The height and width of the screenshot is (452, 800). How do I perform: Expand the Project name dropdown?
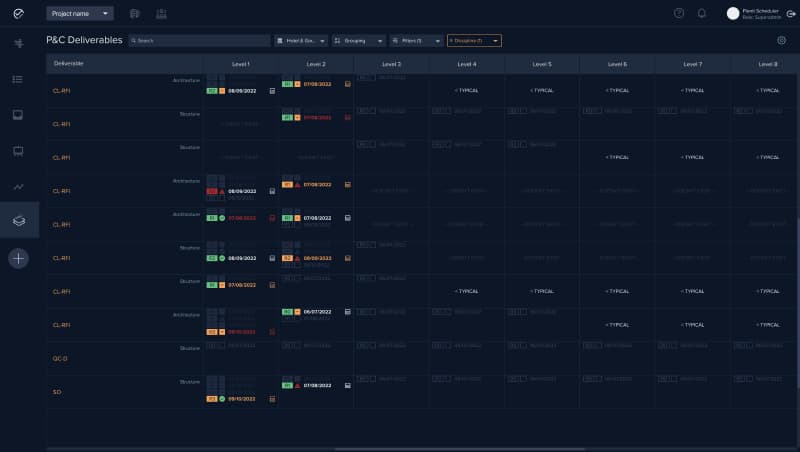[x=80, y=13]
